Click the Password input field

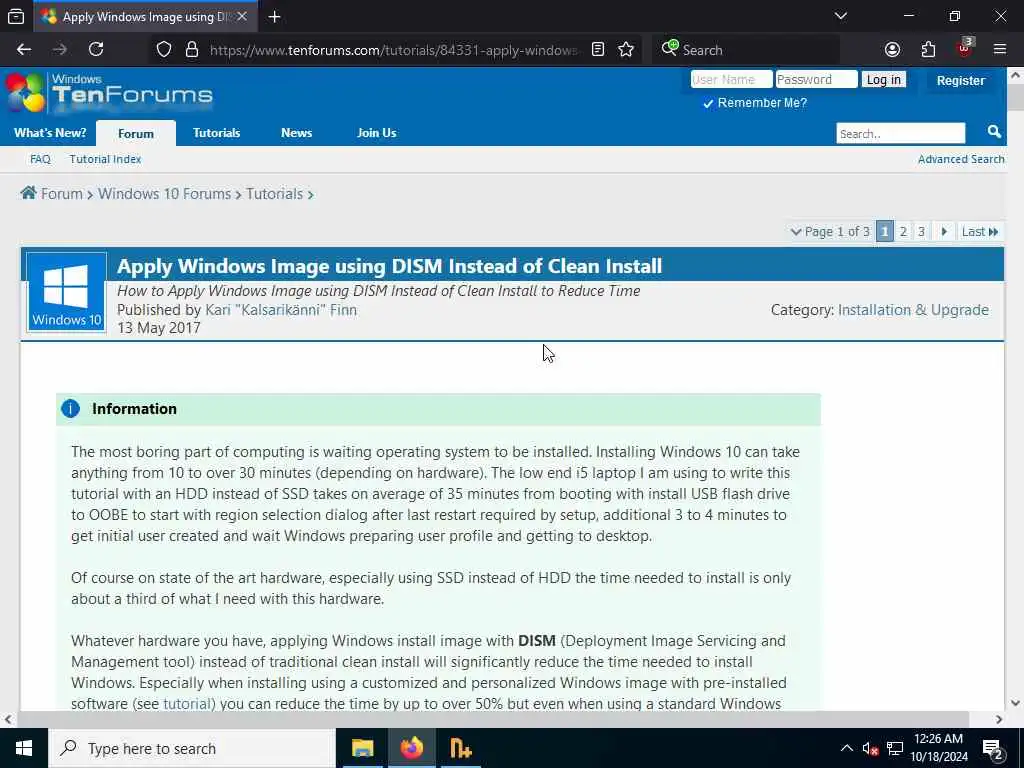[816, 79]
